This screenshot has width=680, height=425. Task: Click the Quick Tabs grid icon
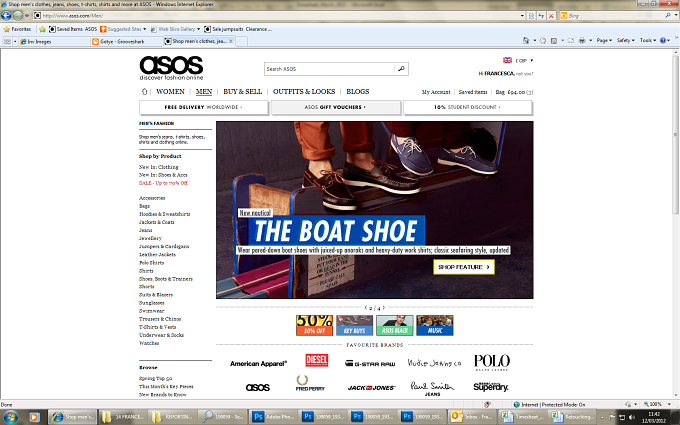[7, 41]
